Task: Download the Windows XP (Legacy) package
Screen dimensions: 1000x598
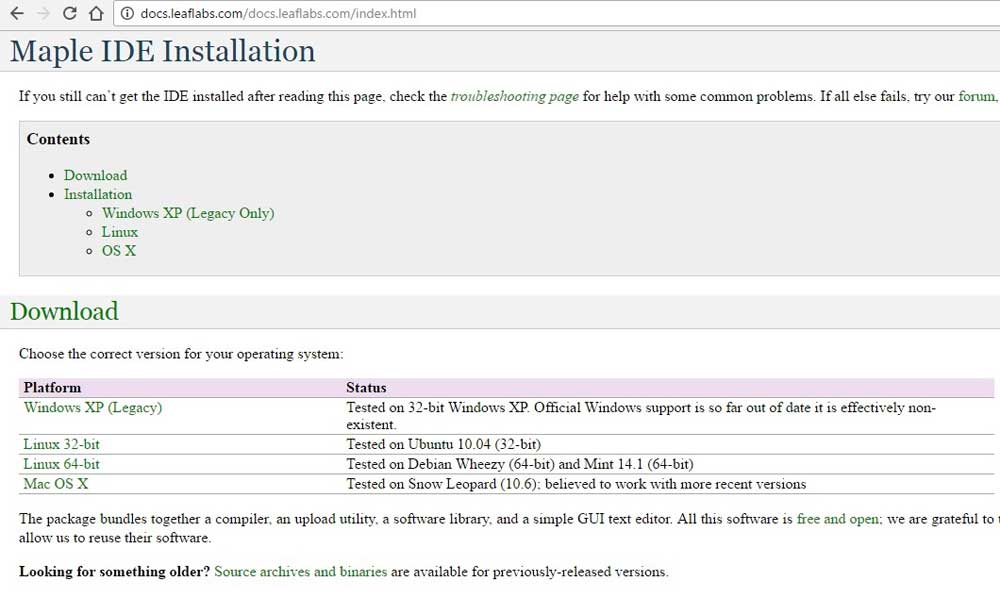Action: [93, 407]
